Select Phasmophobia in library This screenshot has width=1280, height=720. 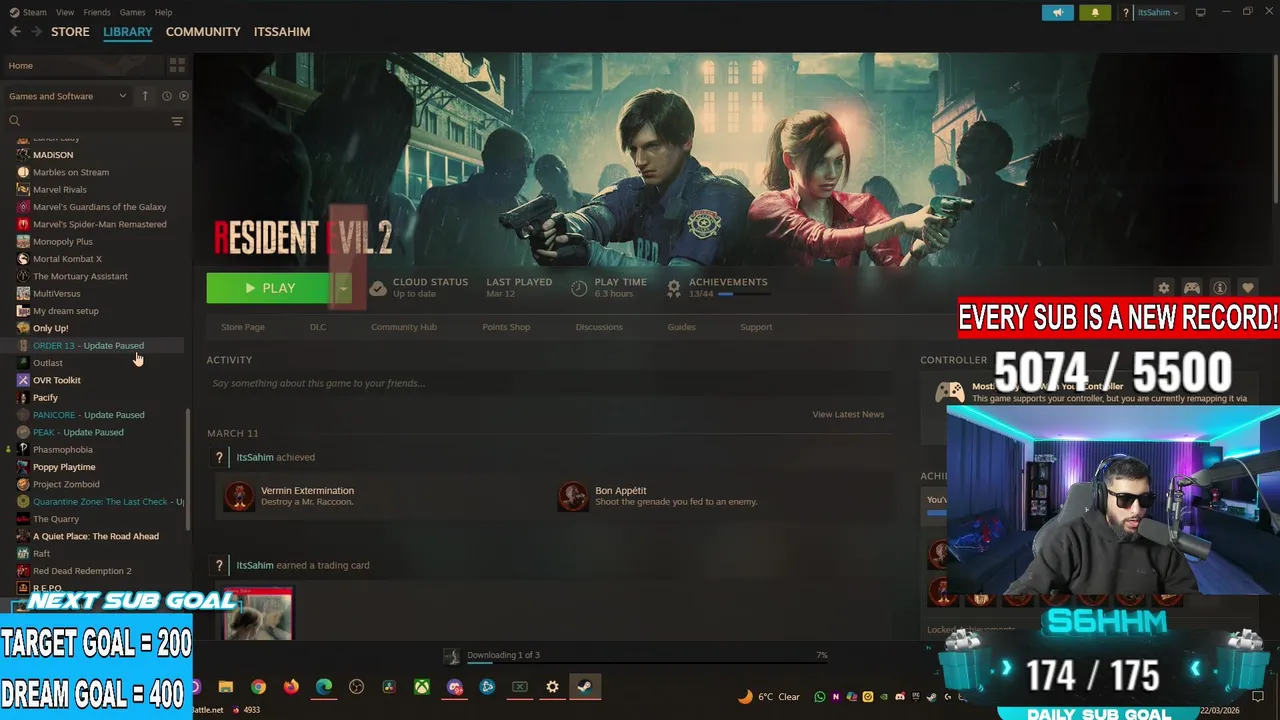62,450
